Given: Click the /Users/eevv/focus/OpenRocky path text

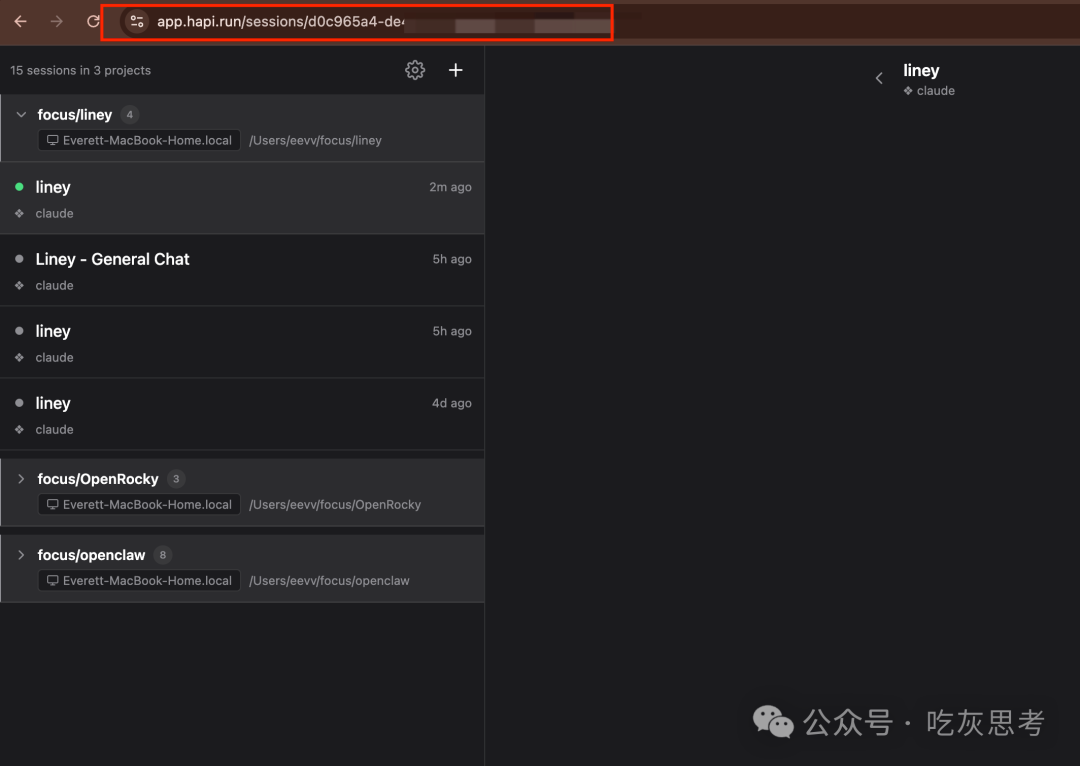Looking at the screenshot, I should pos(335,505).
